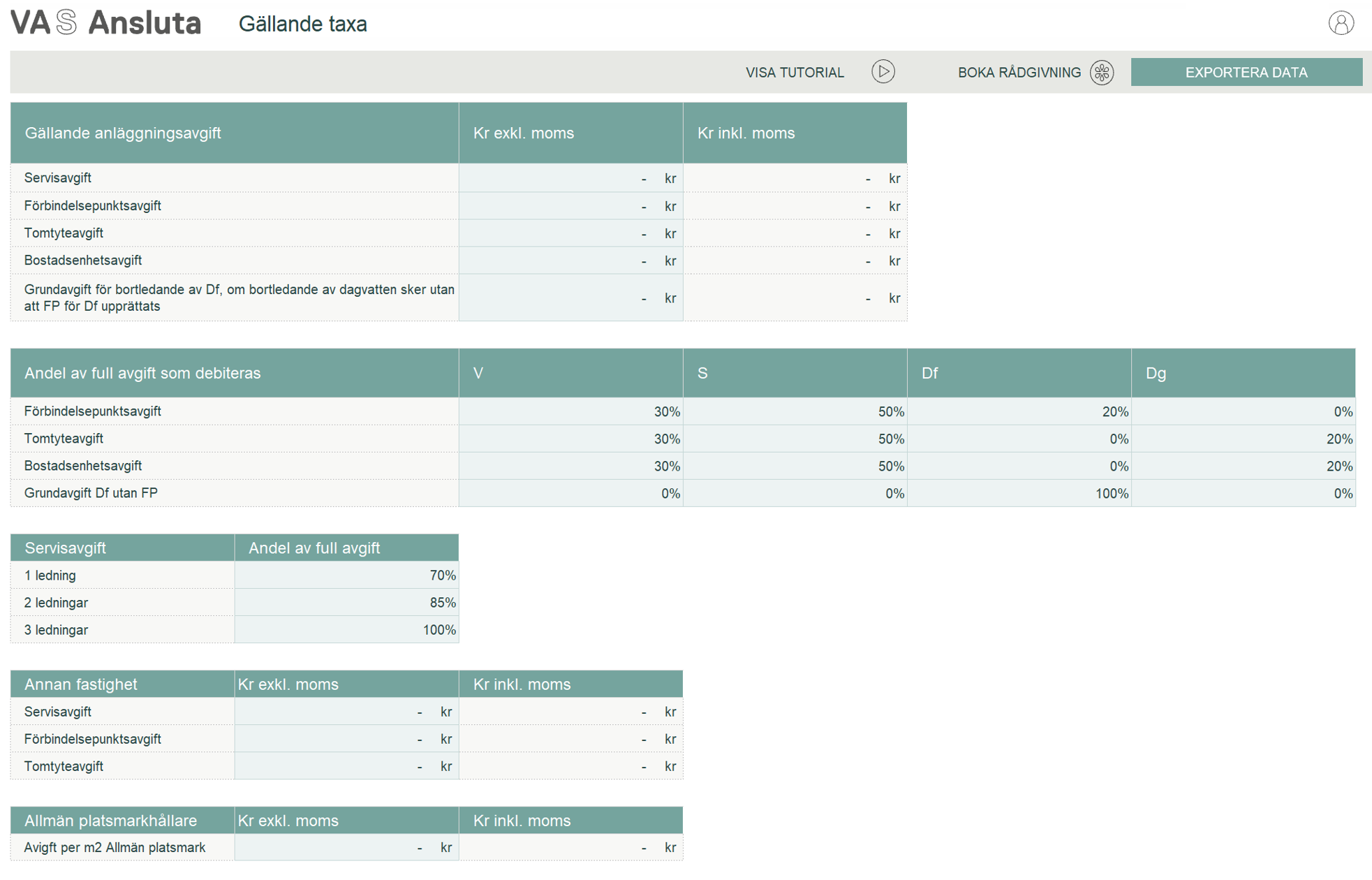
Task: Select Bostadsenhetsavgift Kr inkl. moms cell
Action: coord(795,261)
